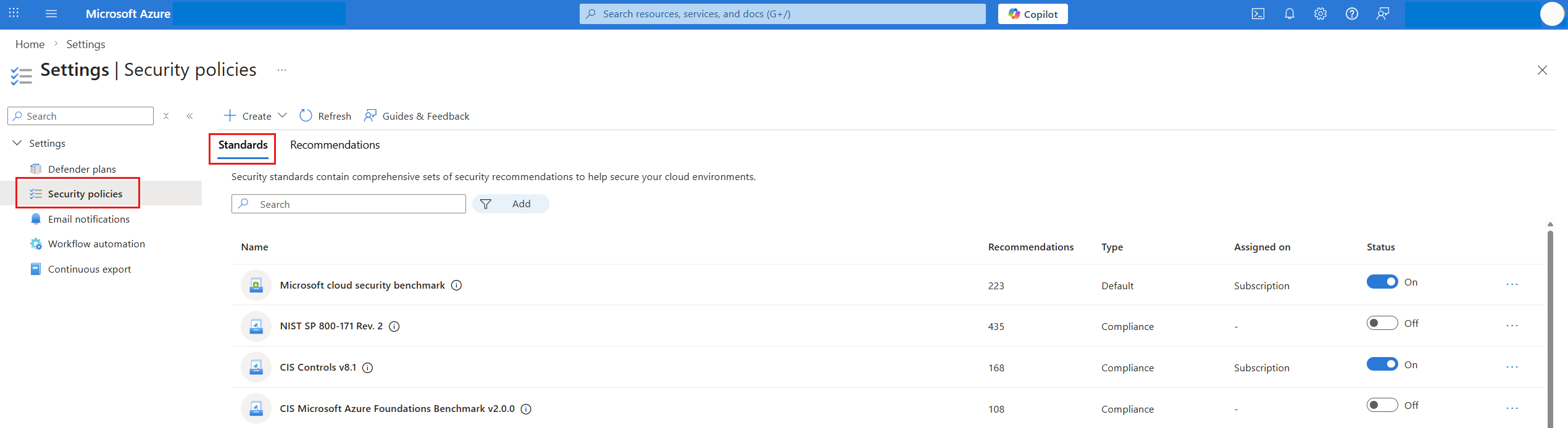1568x428 pixels.
Task: Open the Create dropdown
Action: [255, 116]
